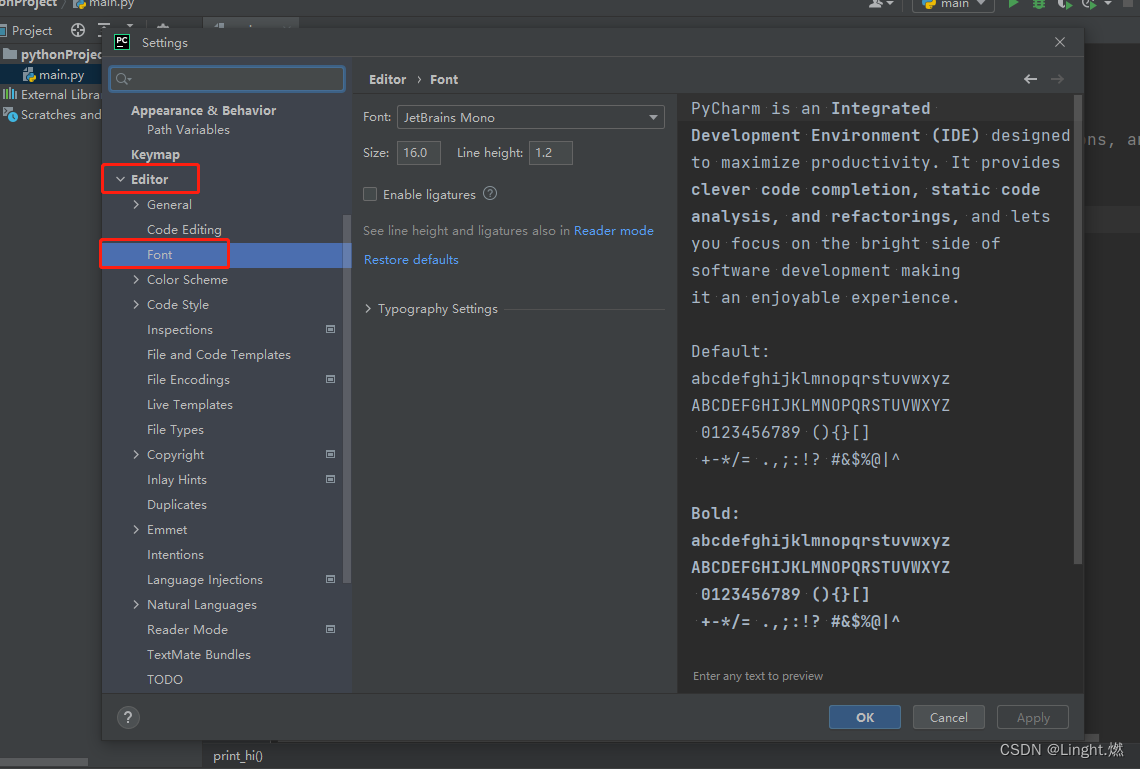Click the help question mark button

[128, 717]
